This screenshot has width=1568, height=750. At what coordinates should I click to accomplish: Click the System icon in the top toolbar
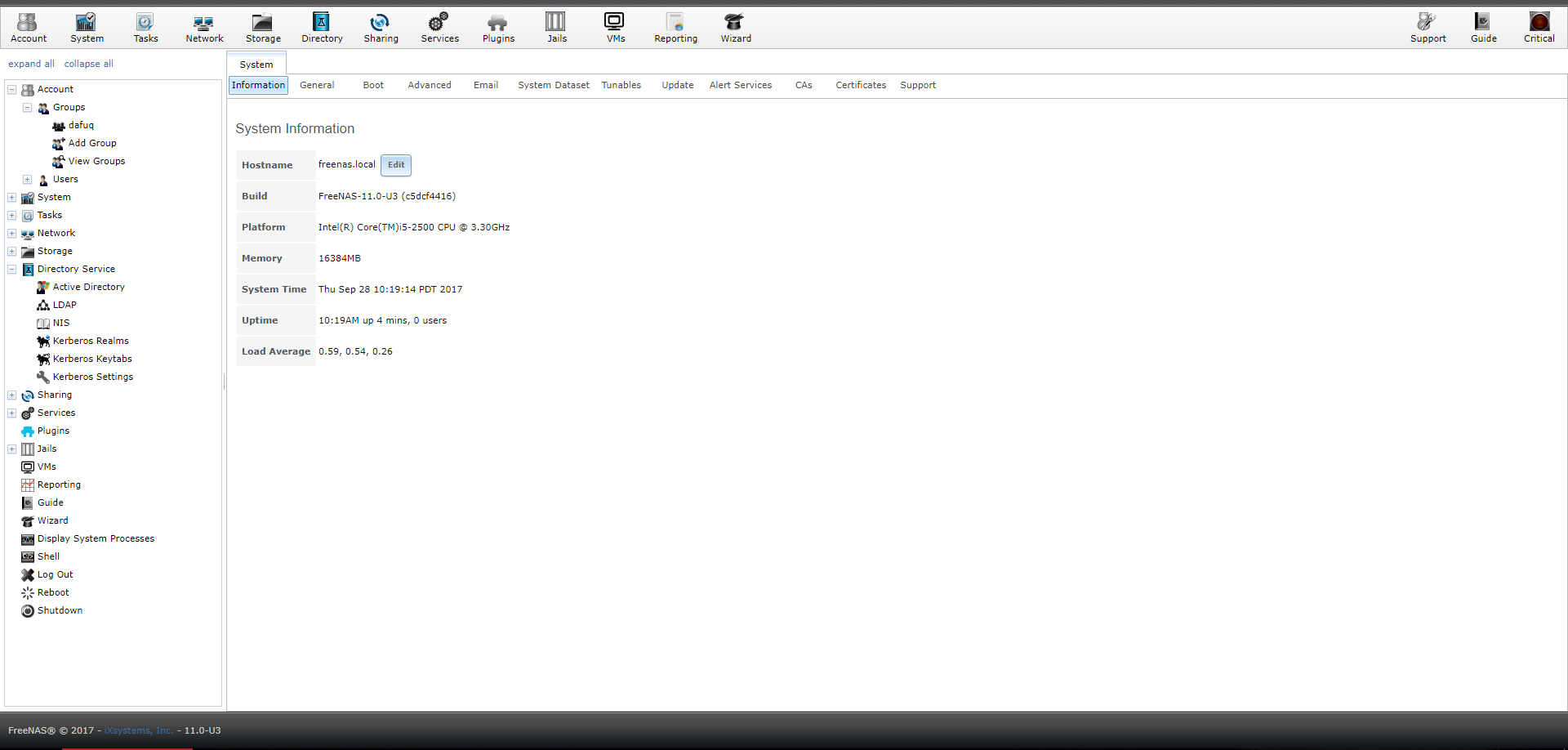pos(87,28)
